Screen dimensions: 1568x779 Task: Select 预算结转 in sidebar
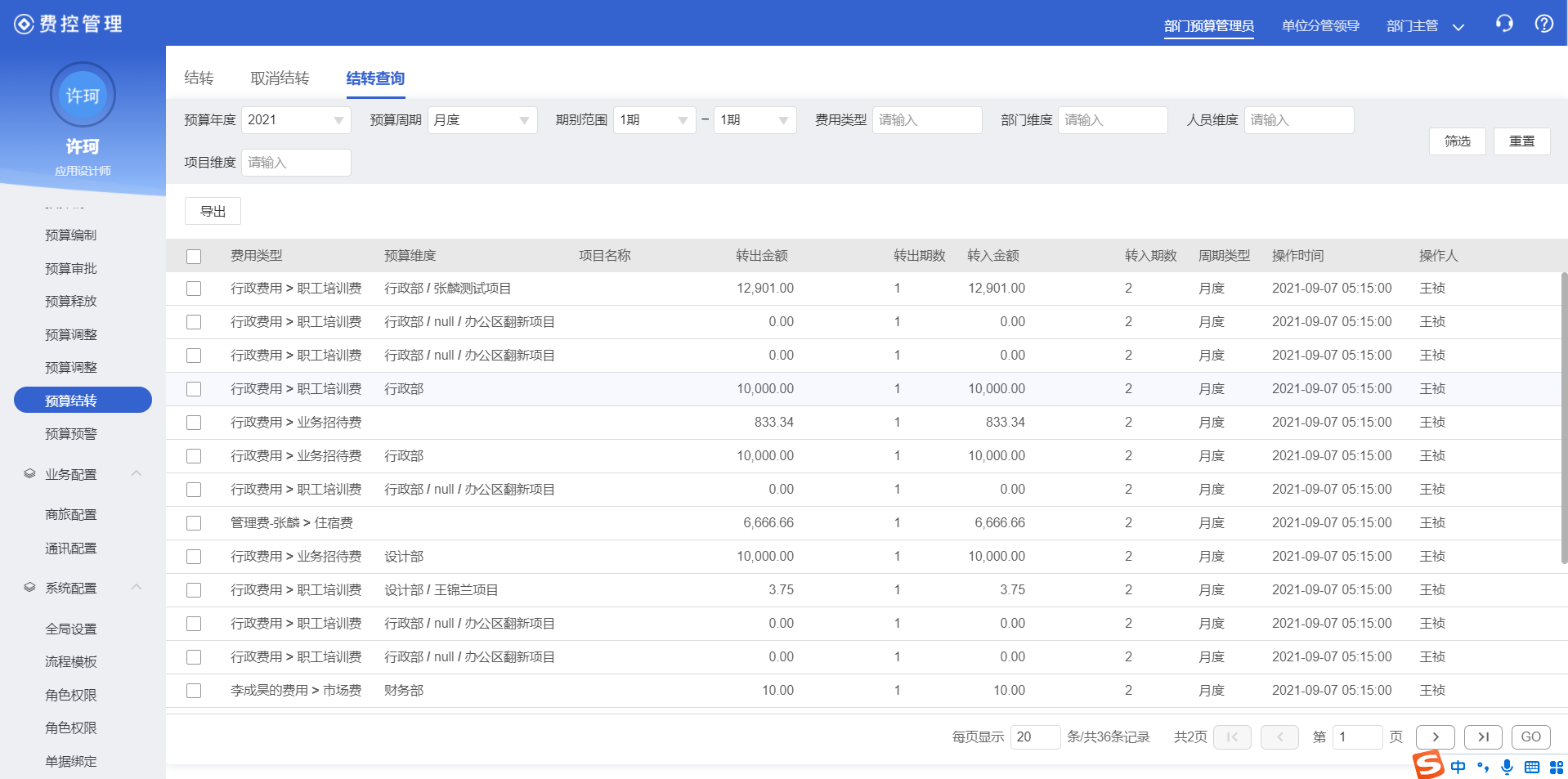pyautogui.click(x=83, y=400)
